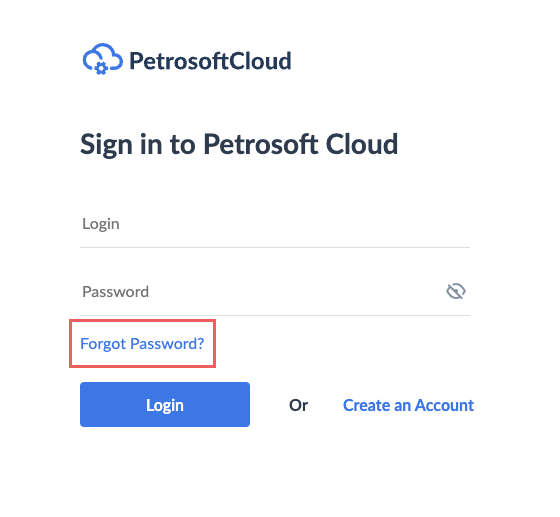Click the word Or beside Login button
The image size is (560, 517).
pos(298,405)
